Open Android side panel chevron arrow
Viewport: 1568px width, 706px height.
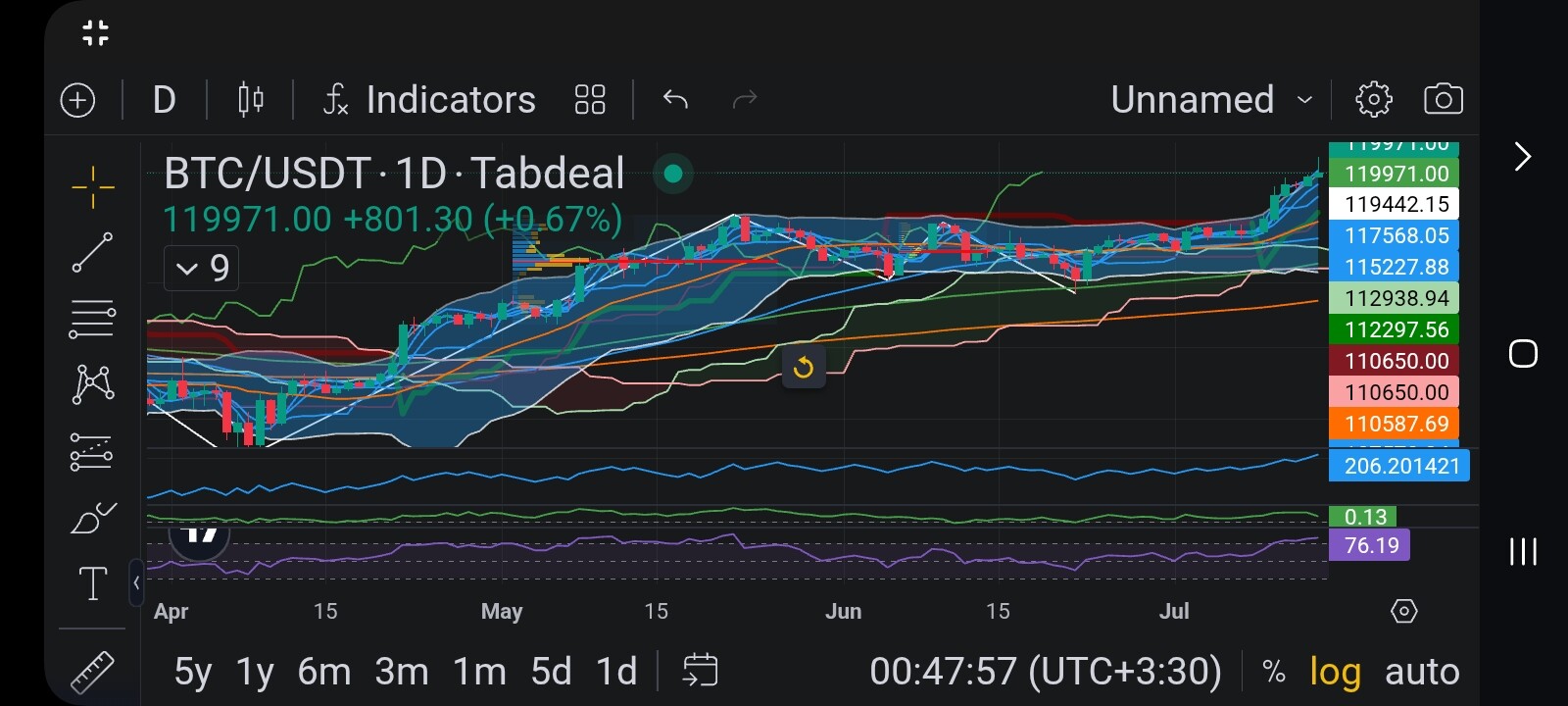tap(1522, 157)
